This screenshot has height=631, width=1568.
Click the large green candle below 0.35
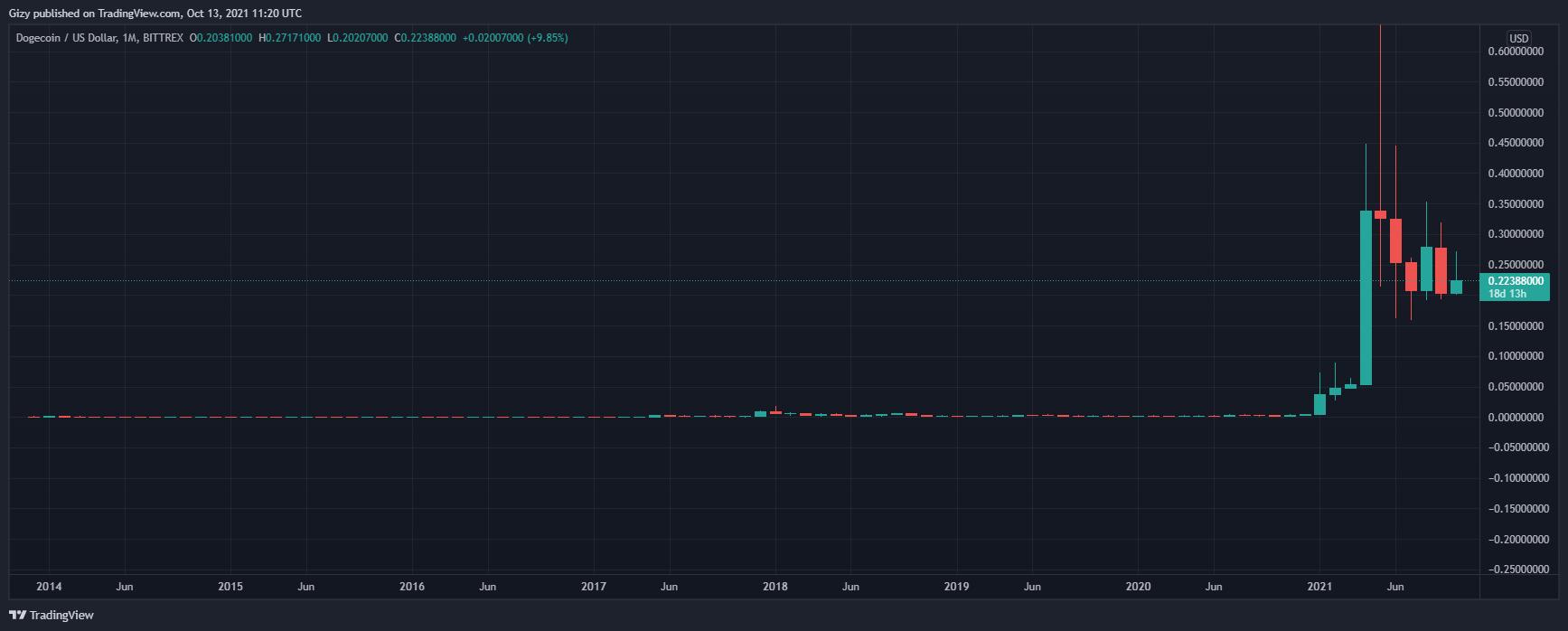(1366, 297)
